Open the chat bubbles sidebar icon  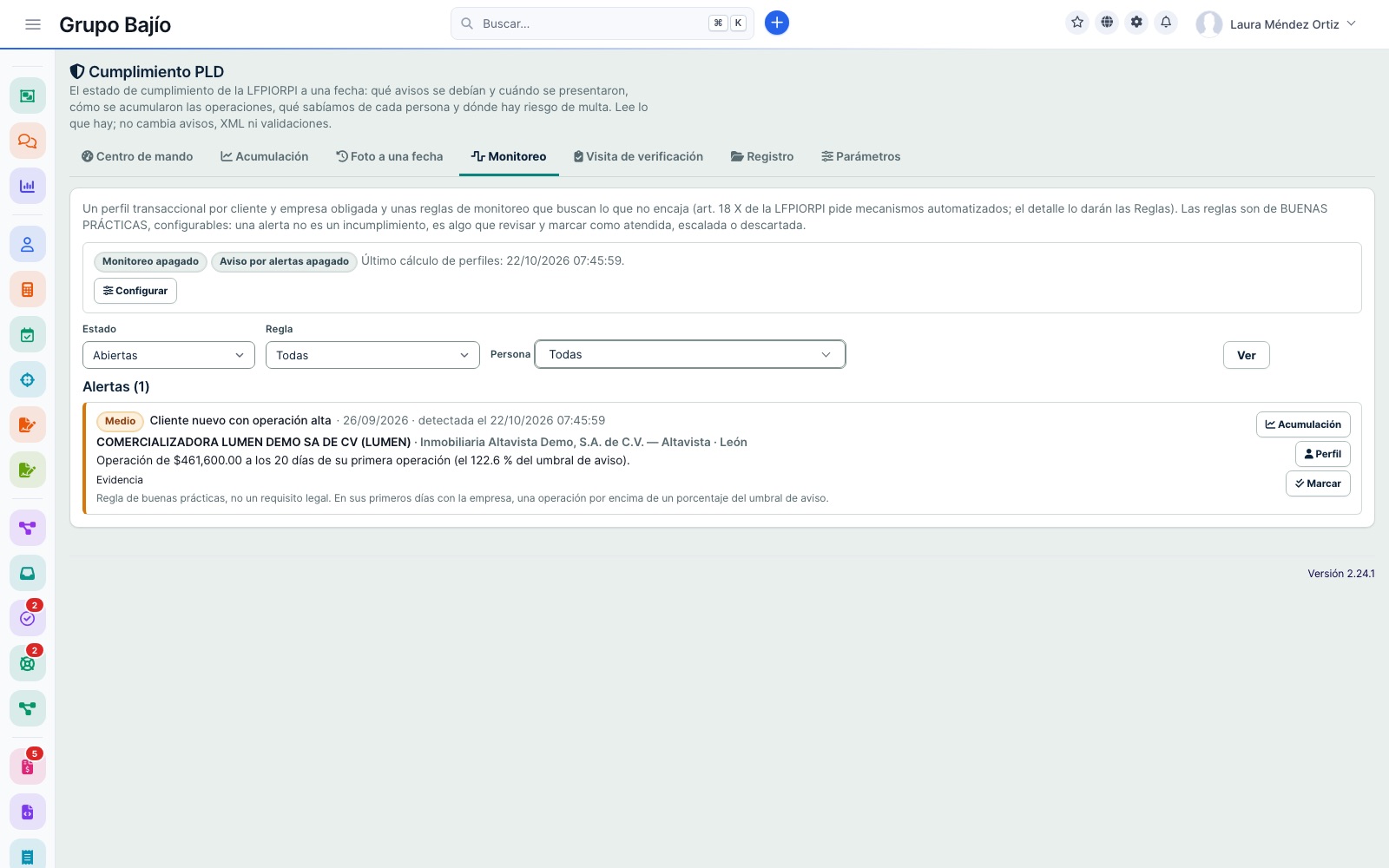28,141
